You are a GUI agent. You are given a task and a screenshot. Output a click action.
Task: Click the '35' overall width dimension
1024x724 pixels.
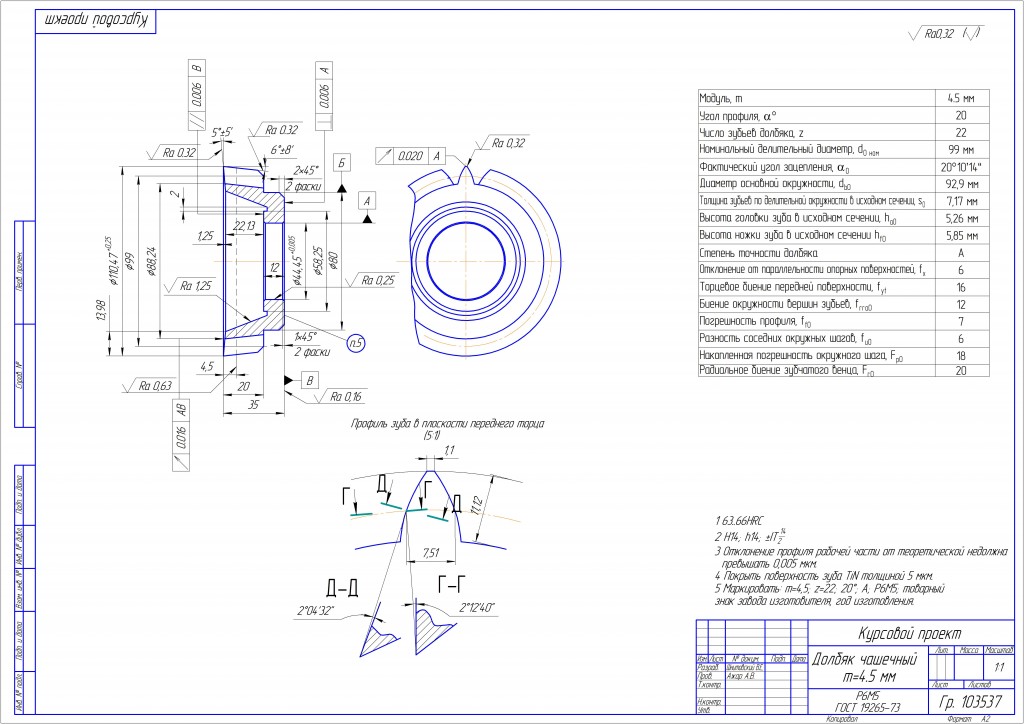[x=254, y=405]
